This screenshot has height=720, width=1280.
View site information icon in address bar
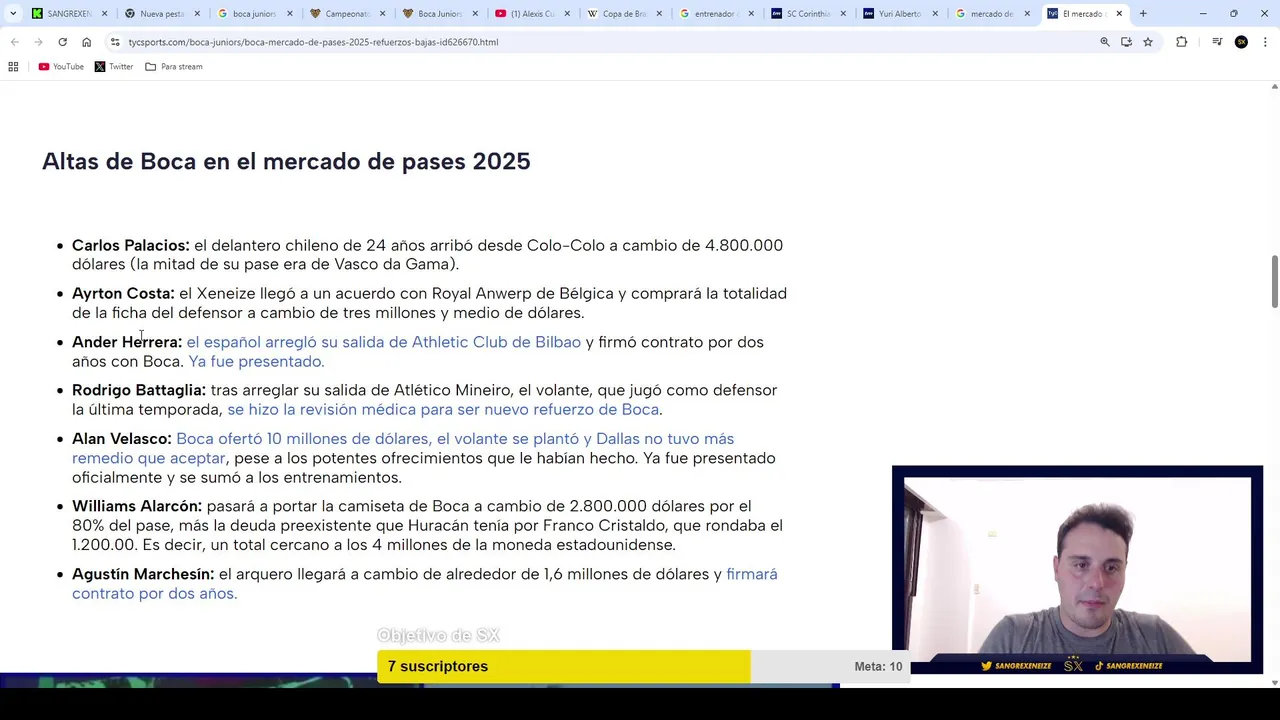115,42
